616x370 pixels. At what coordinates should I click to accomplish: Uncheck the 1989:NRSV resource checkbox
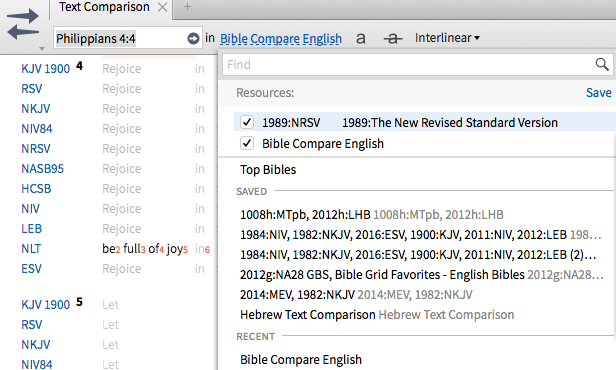(x=247, y=122)
